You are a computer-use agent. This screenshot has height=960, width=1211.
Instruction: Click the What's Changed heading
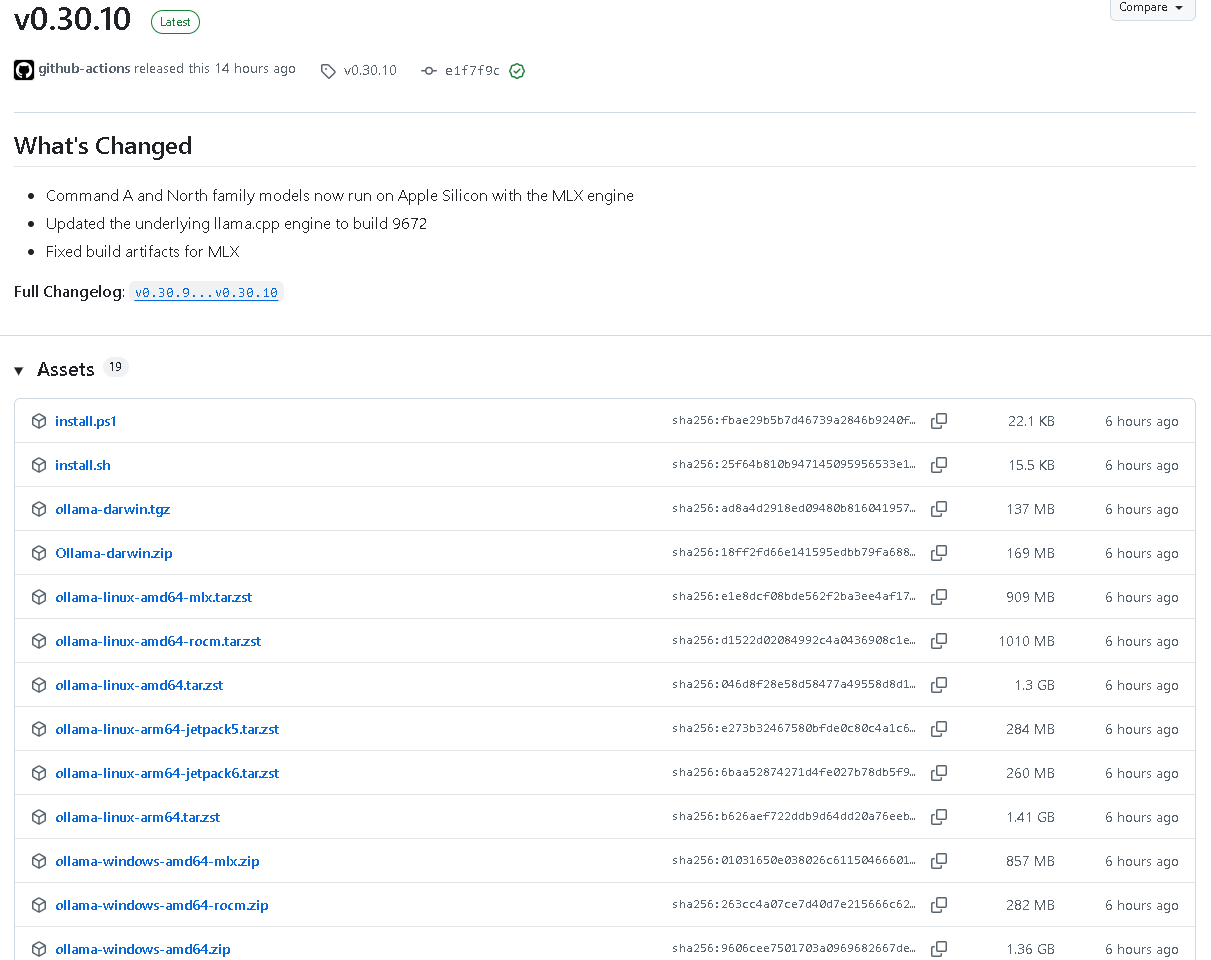[x=103, y=146]
